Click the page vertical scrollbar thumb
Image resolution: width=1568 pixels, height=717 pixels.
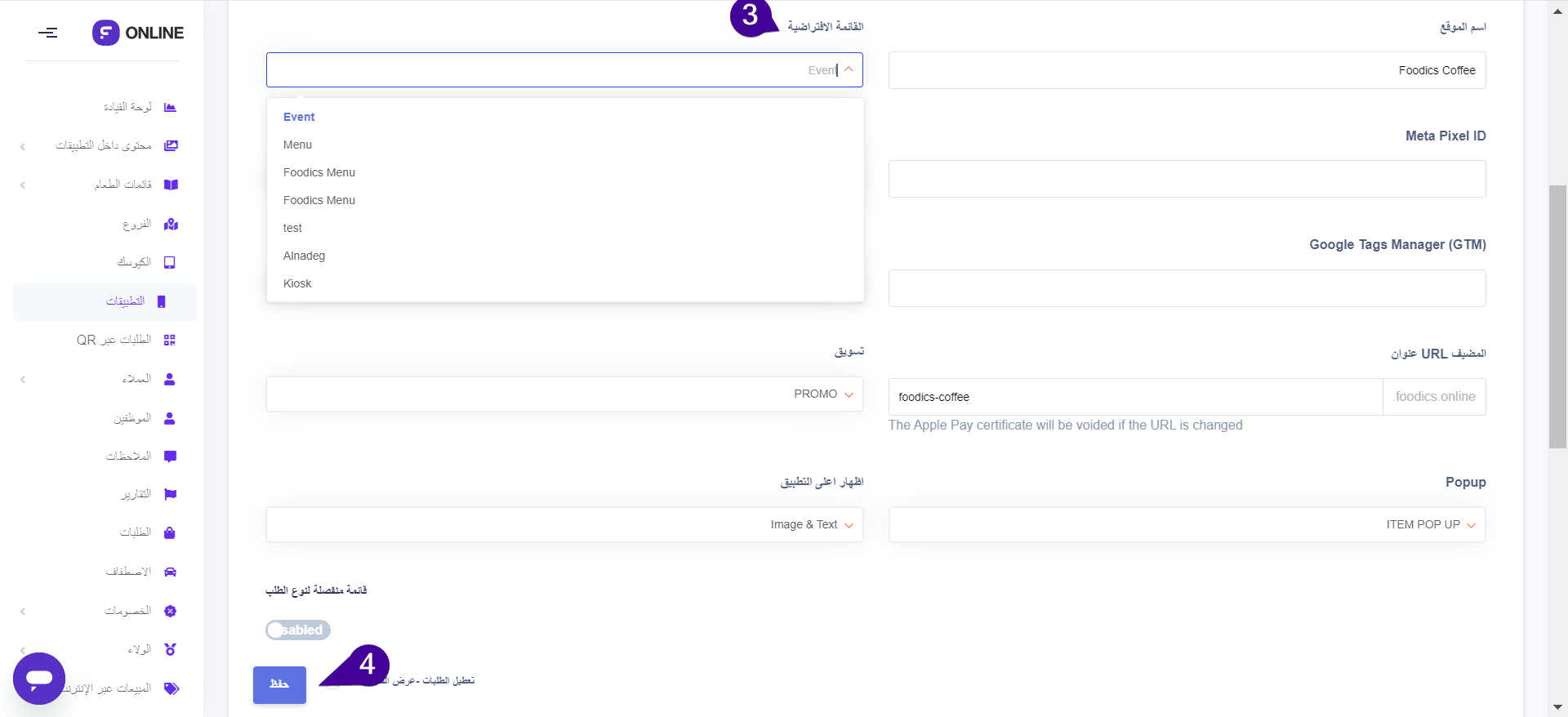point(1557,317)
